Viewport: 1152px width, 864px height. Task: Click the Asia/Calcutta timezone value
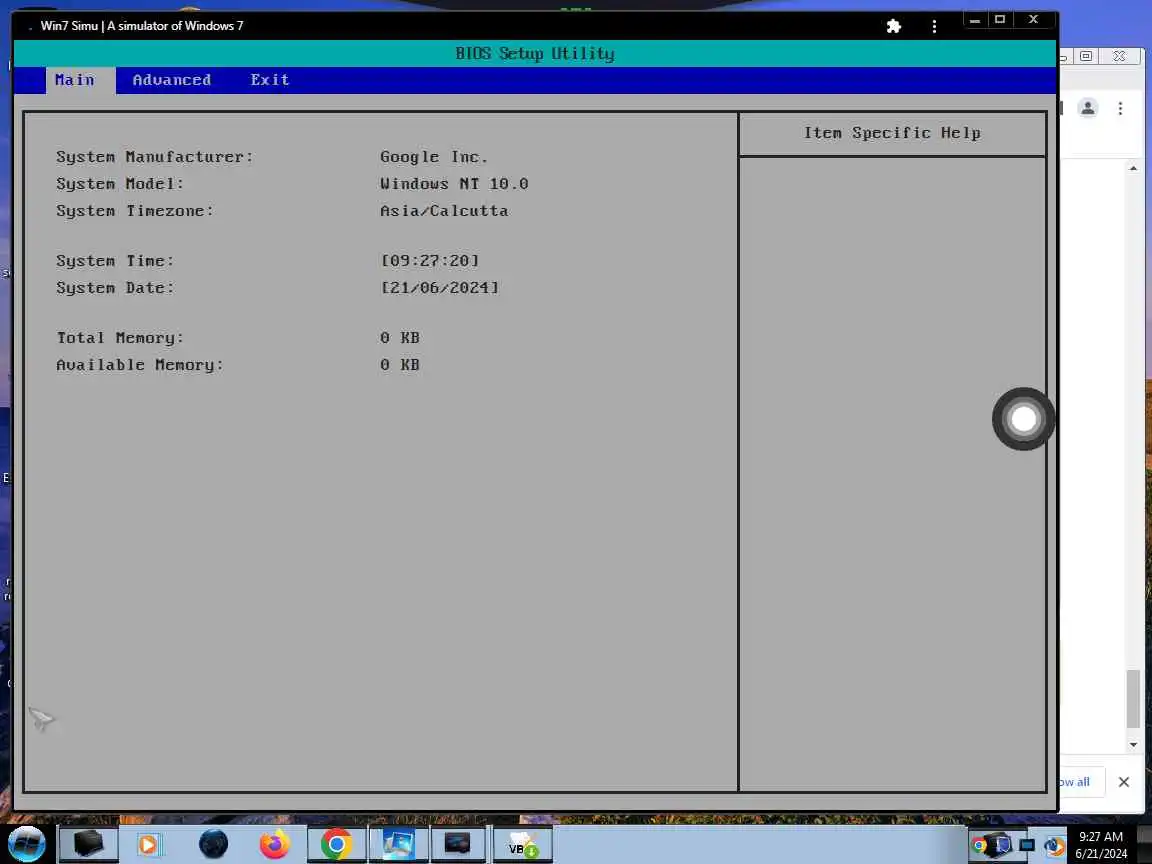click(444, 211)
